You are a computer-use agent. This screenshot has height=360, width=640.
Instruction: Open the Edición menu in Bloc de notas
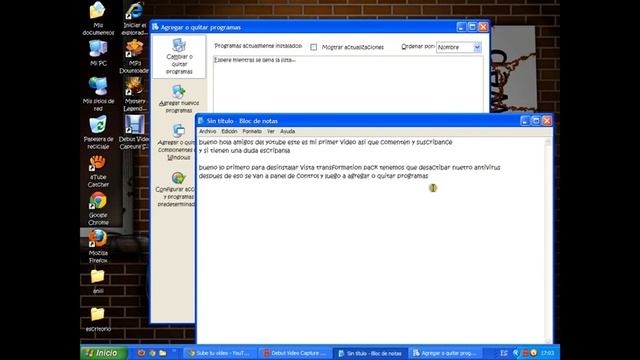pyautogui.click(x=229, y=131)
